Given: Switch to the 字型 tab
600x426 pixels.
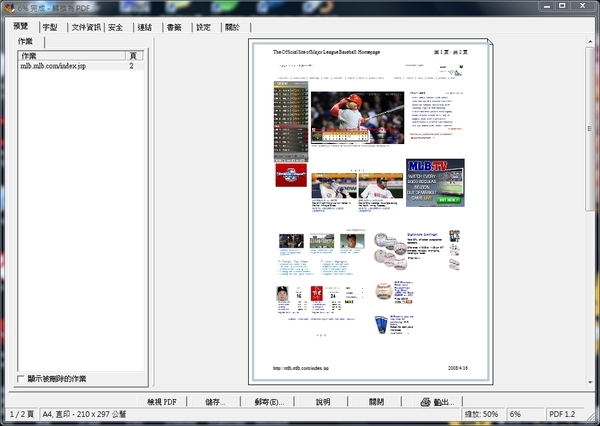Looking at the screenshot, I should click(49, 27).
